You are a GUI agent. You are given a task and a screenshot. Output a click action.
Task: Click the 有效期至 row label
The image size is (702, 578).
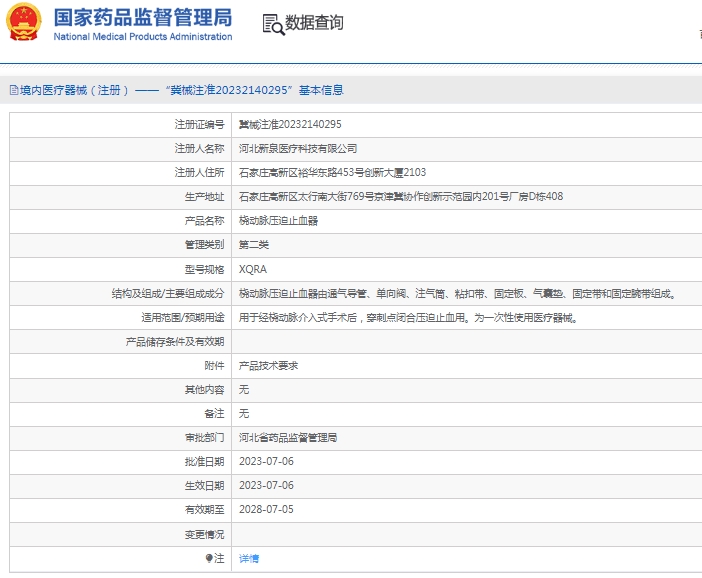coord(205,509)
